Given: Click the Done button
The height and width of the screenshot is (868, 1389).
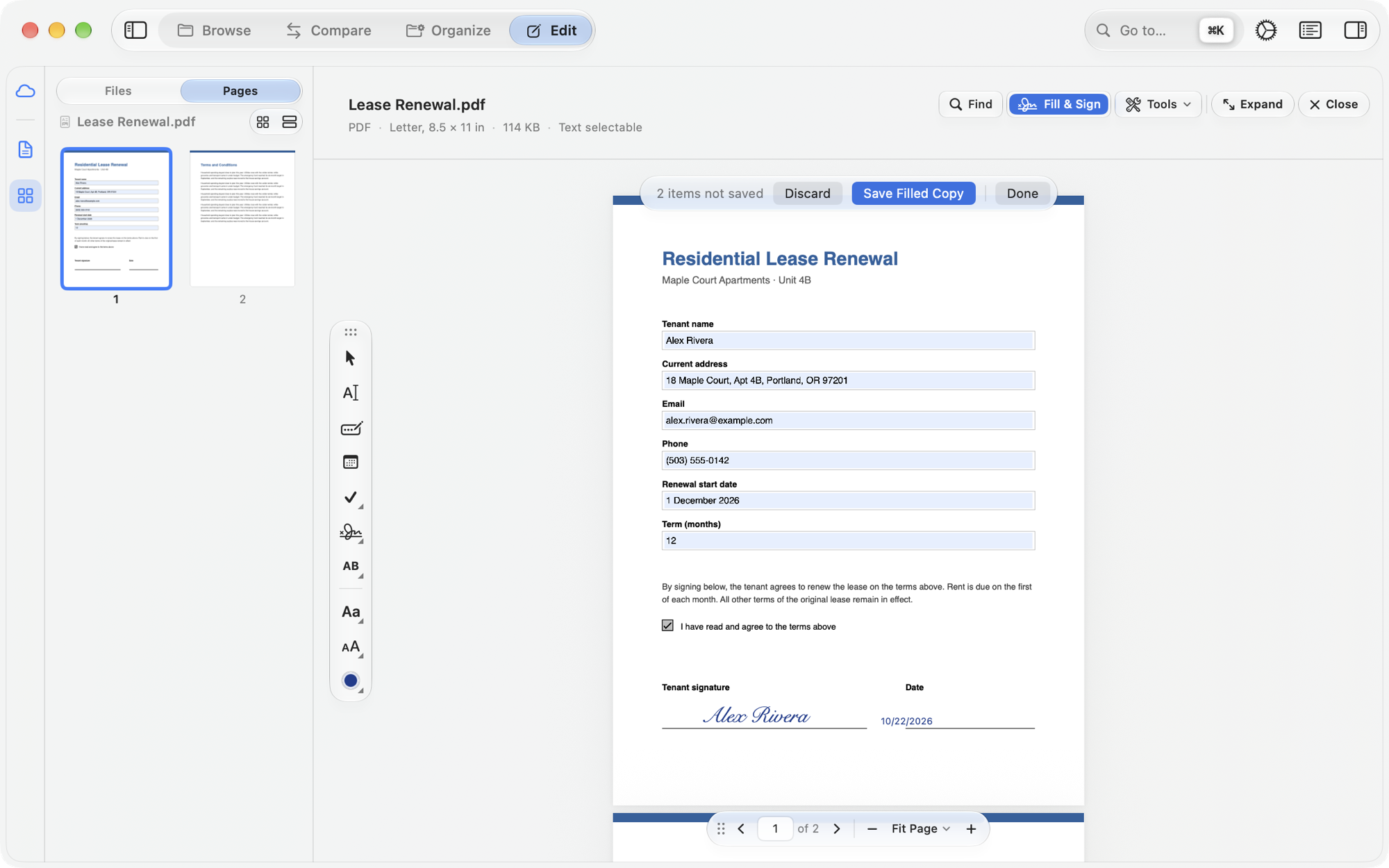Looking at the screenshot, I should pos(1022,193).
